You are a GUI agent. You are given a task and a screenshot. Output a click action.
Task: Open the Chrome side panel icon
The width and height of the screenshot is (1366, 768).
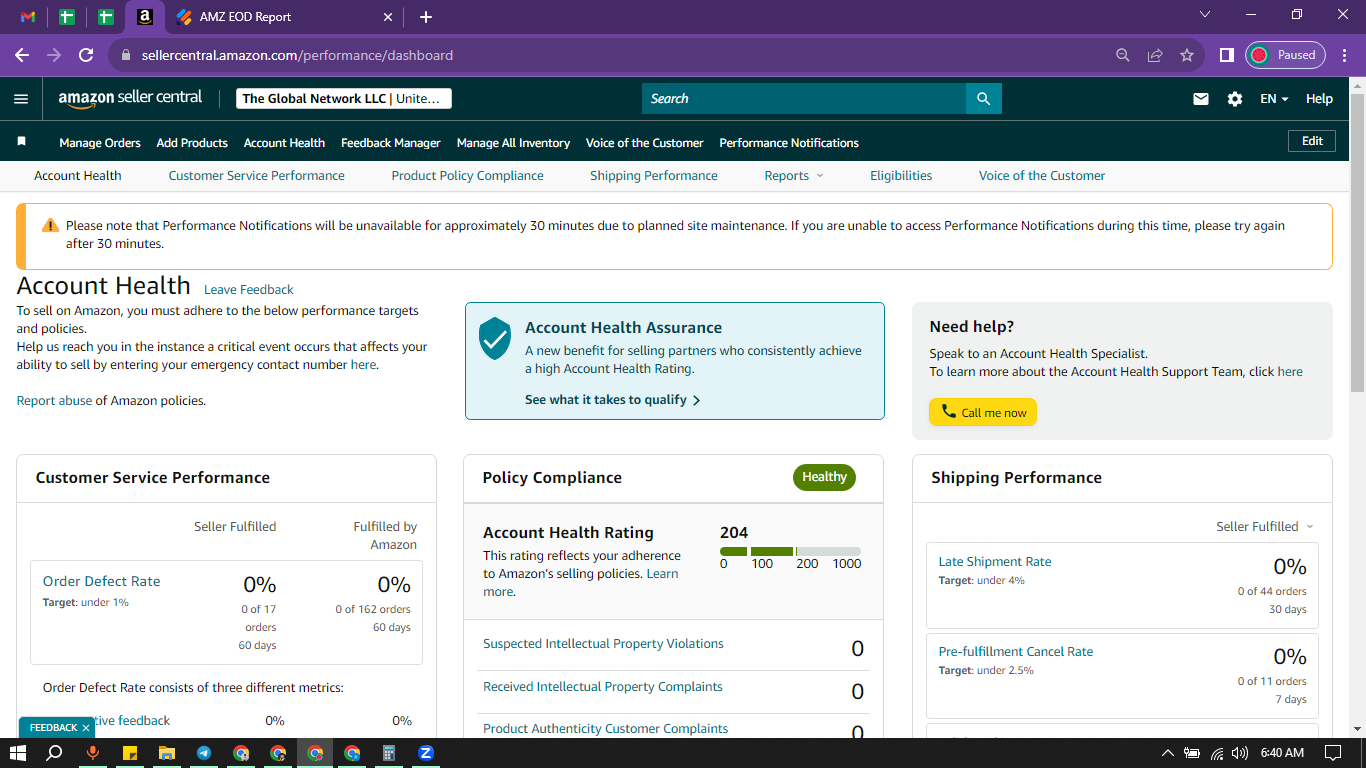[x=1227, y=55]
